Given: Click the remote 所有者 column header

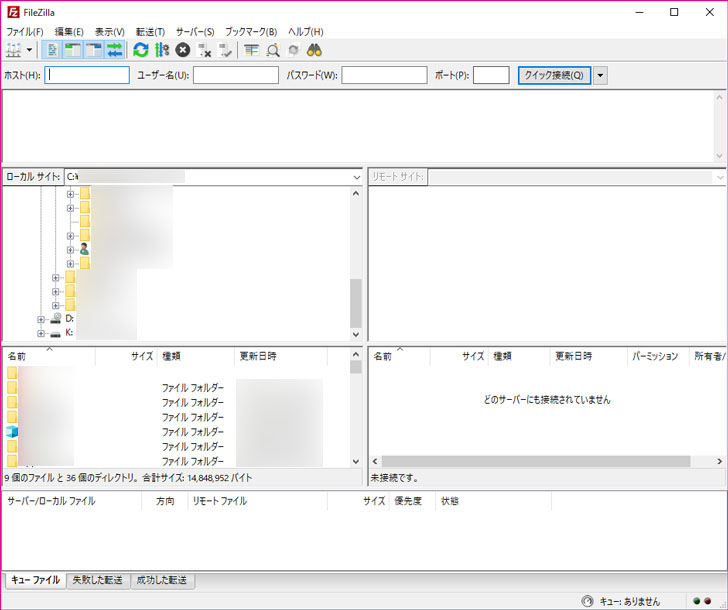Looking at the screenshot, I should (708, 356).
